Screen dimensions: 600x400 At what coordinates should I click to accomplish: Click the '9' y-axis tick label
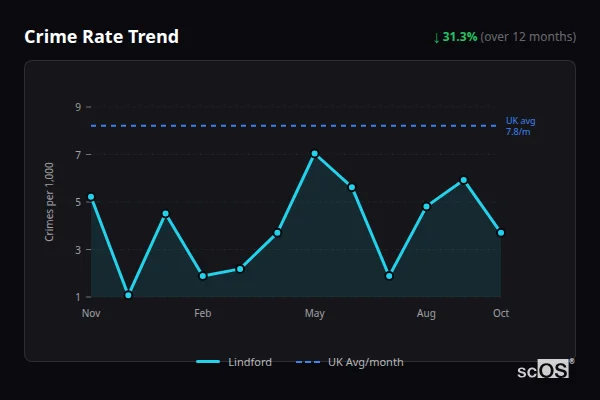pyautogui.click(x=78, y=107)
